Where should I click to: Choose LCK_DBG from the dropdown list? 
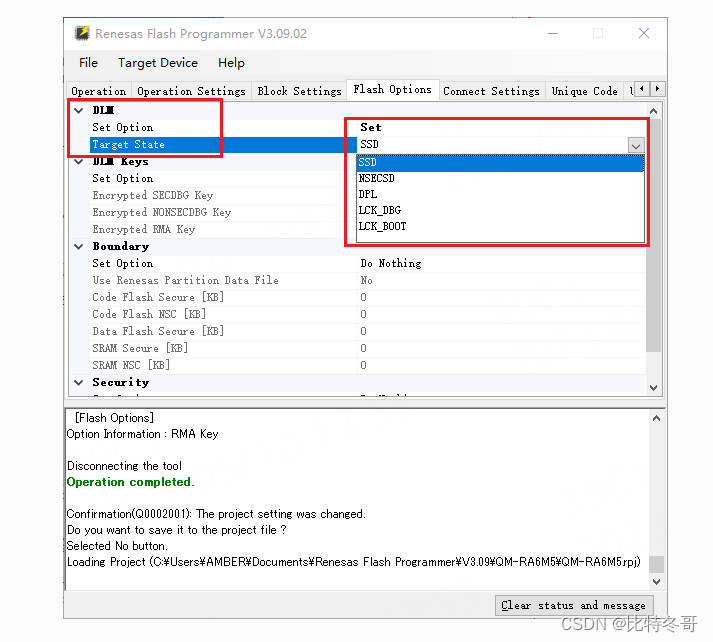point(500,210)
